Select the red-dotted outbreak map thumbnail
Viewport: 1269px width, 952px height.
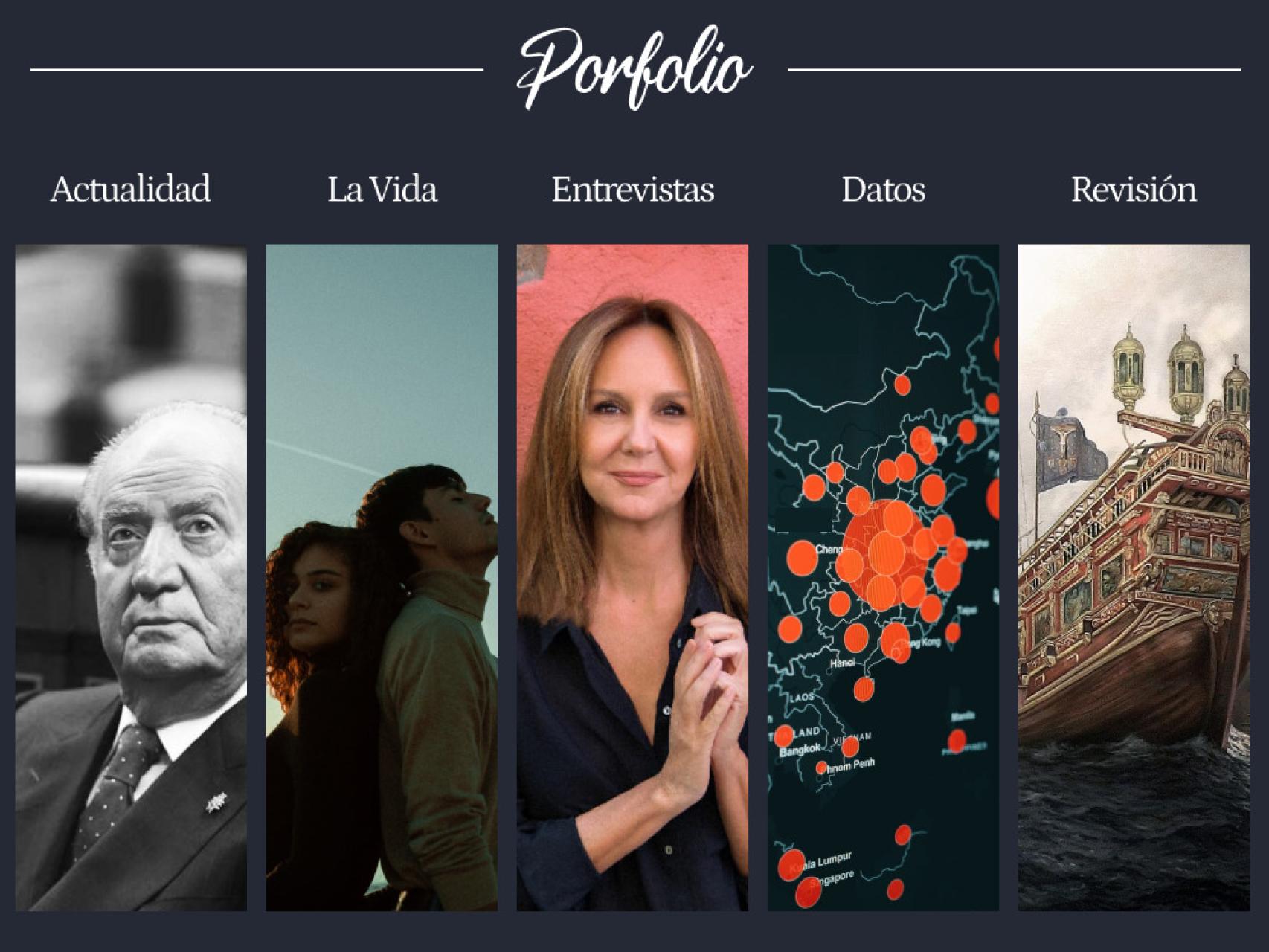click(x=883, y=577)
